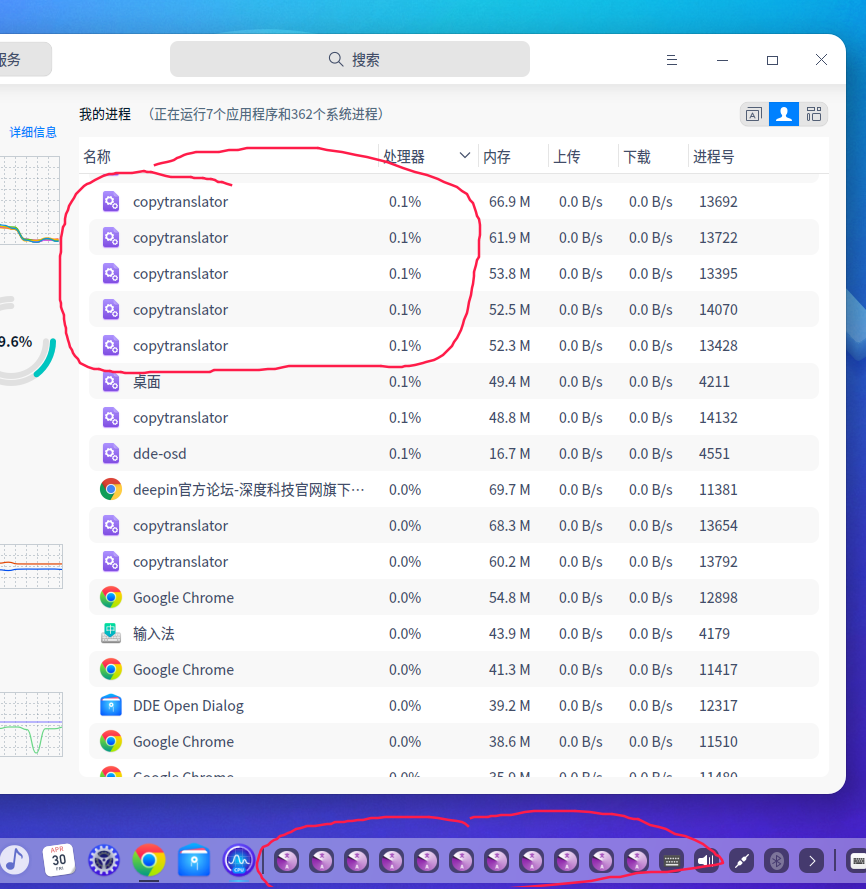The height and width of the screenshot is (889, 866).
Task: Open the Bluetooth tray icon
Action: point(776,861)
